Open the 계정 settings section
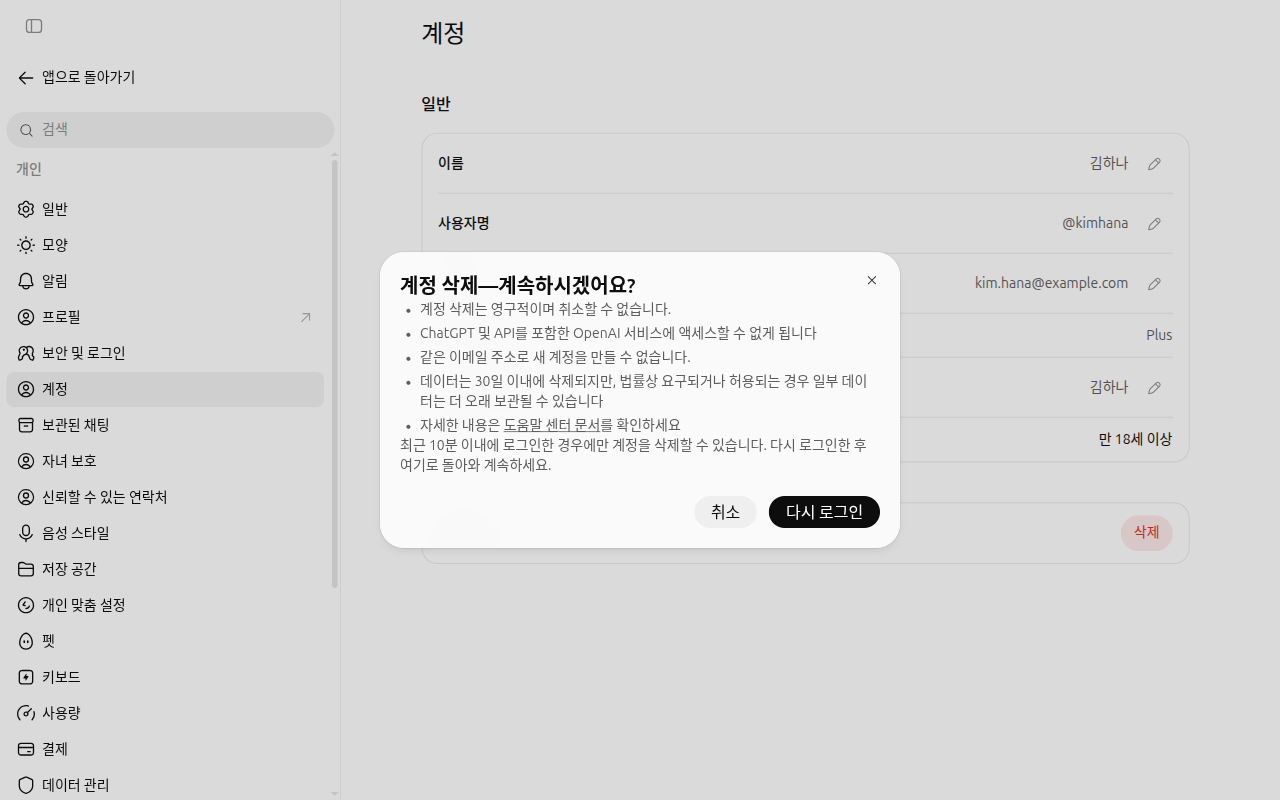 (165, 389)
